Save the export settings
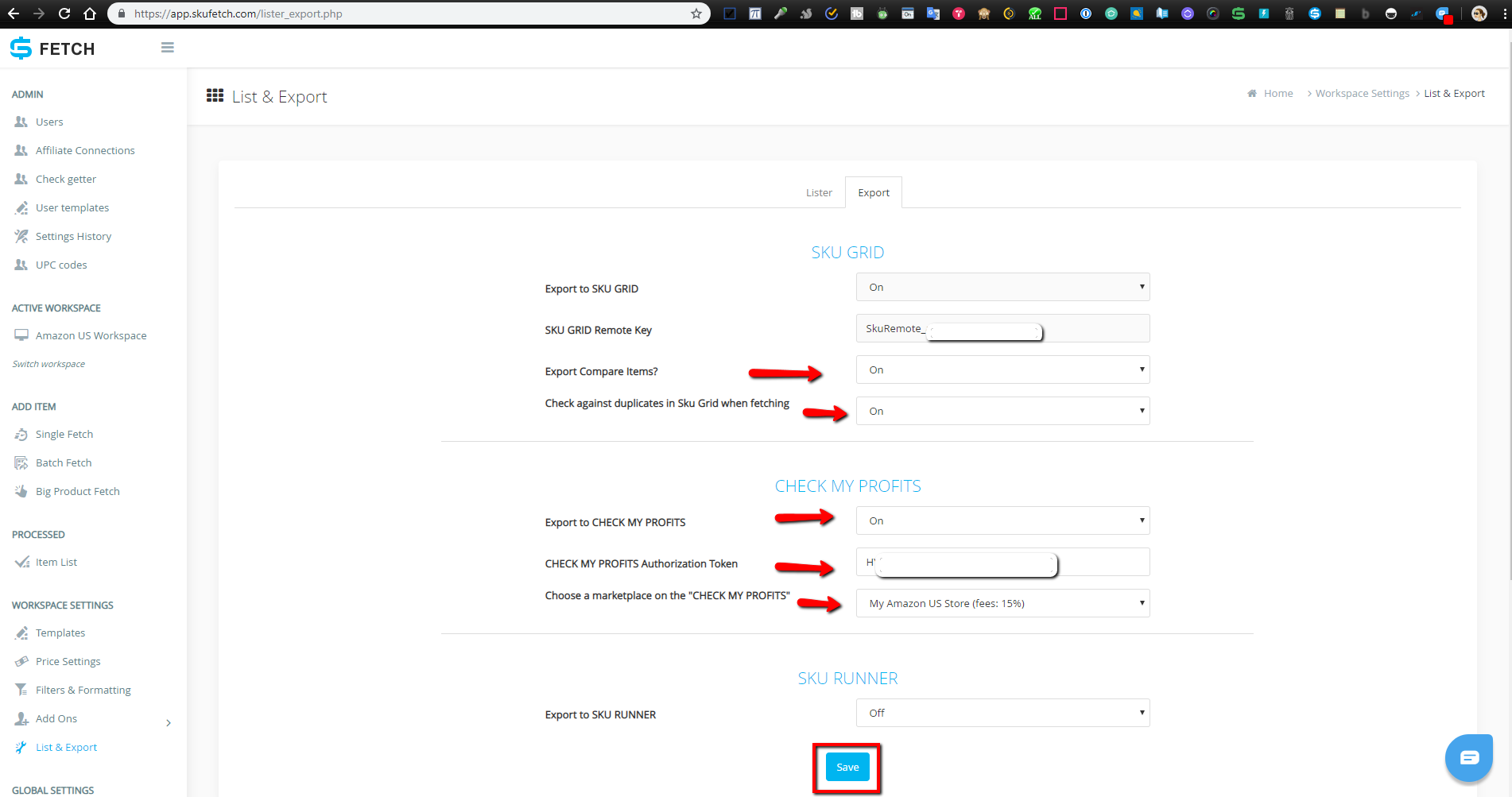Screen dimensions: 1512x797 (x=847, y=767)
